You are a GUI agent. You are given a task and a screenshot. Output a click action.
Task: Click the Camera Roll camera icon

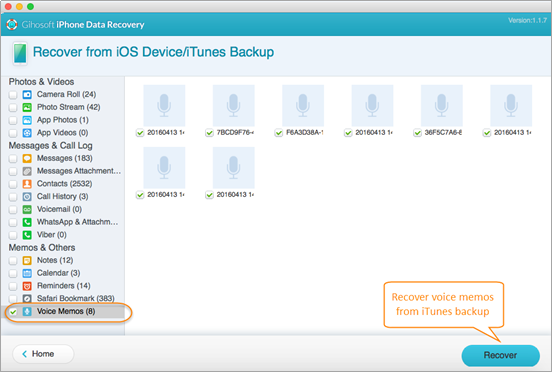click(x=27, y=94)
